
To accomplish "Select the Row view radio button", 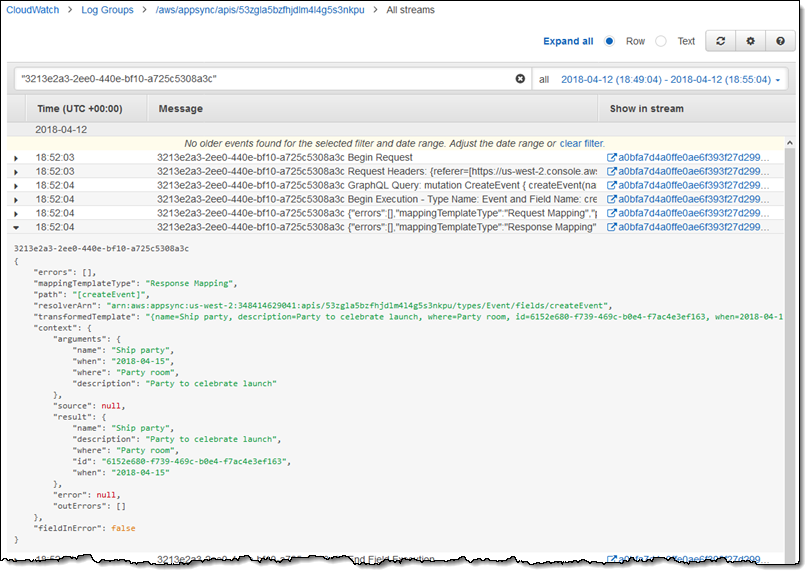I will click(x=609, y=42).
